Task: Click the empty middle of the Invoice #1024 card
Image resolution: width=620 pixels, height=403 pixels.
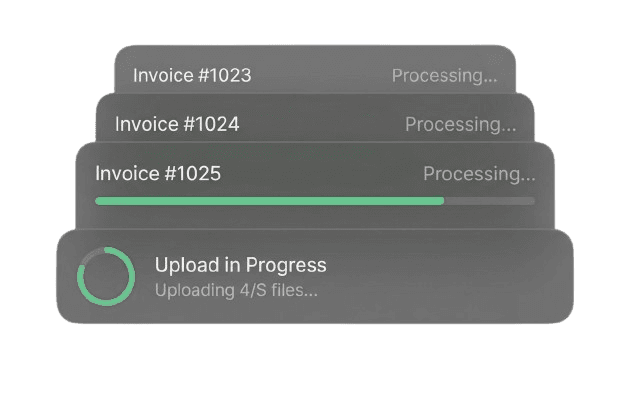Action: click(320, 125)
